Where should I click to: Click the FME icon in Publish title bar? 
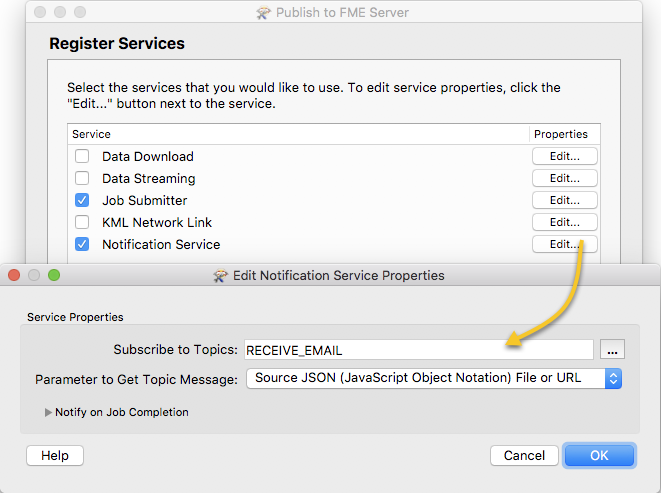pos(263,13)
